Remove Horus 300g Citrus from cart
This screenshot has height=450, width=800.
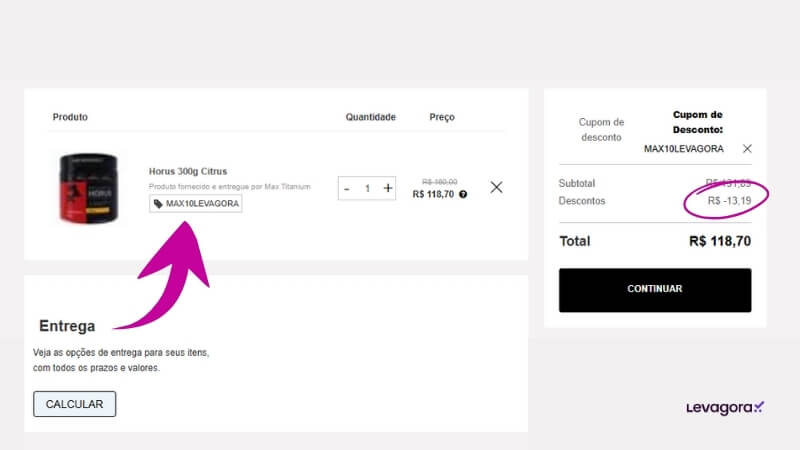(x=496, y=187)
